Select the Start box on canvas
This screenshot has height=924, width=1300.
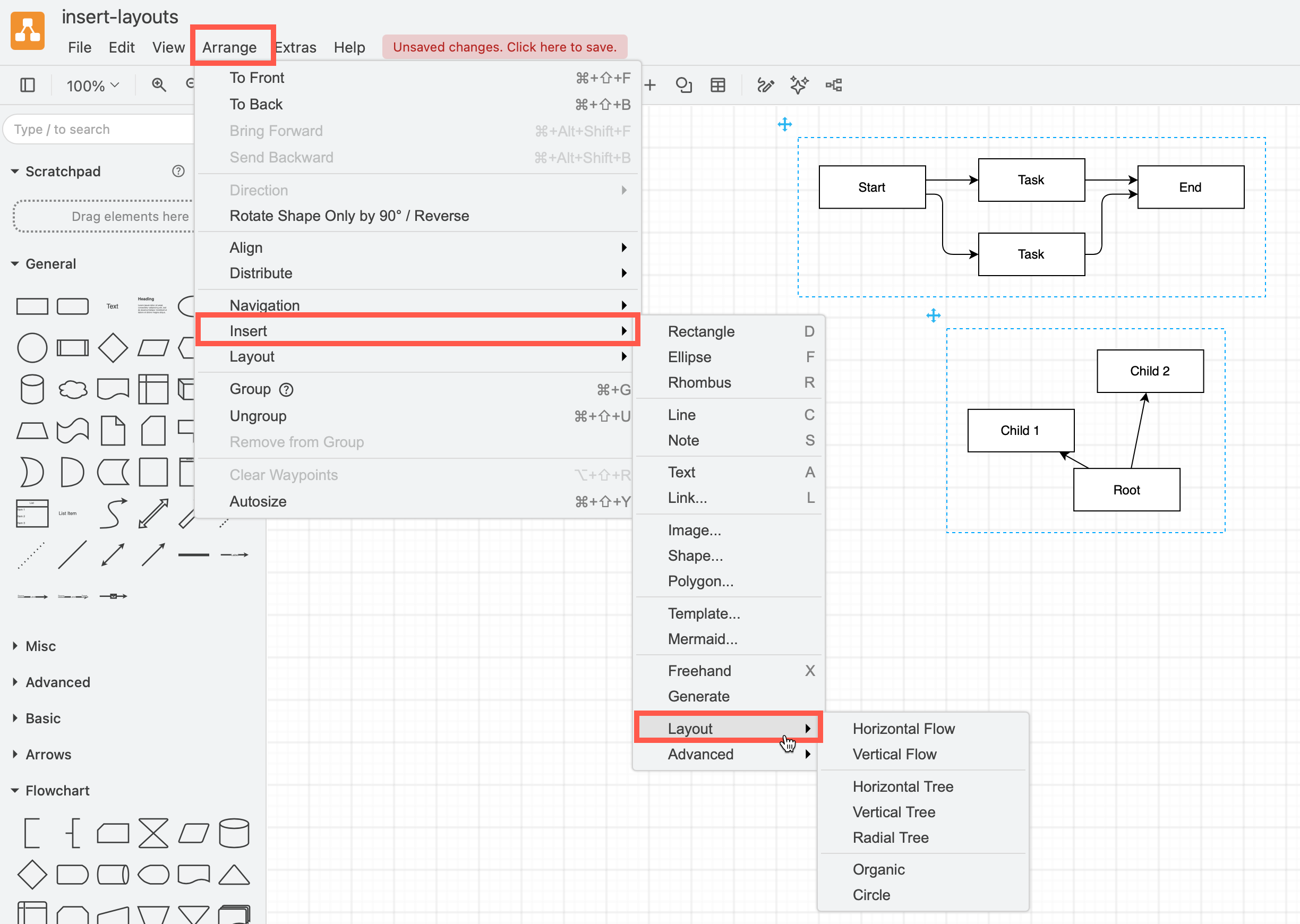pos(872,187)
